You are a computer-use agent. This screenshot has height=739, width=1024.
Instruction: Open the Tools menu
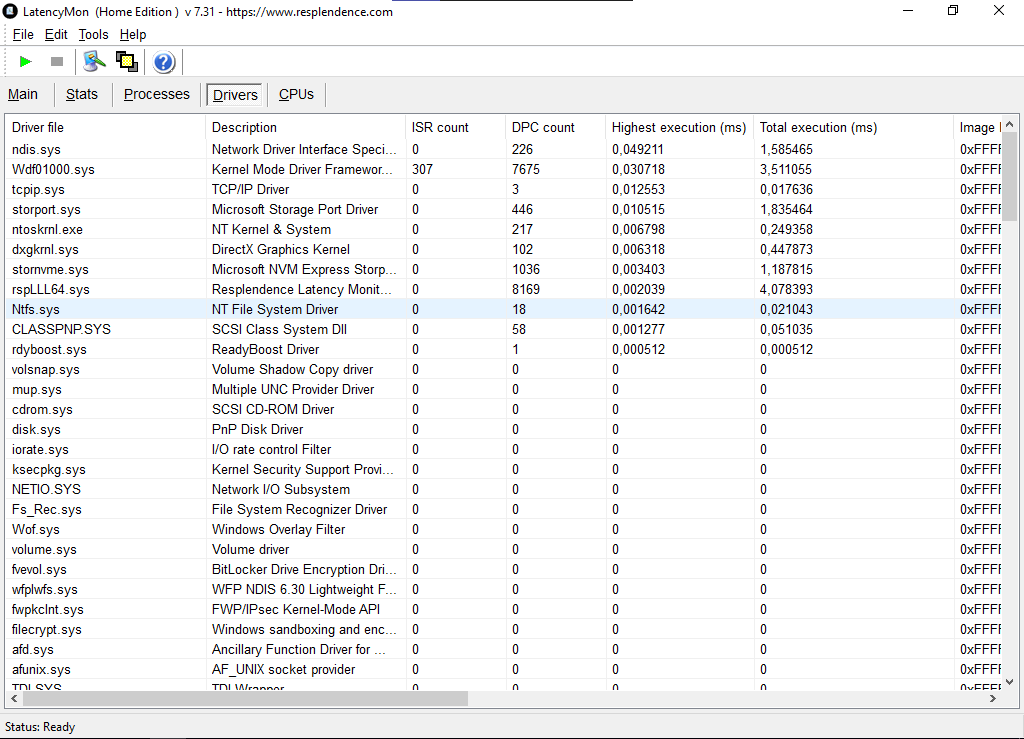tap(93, 34)
